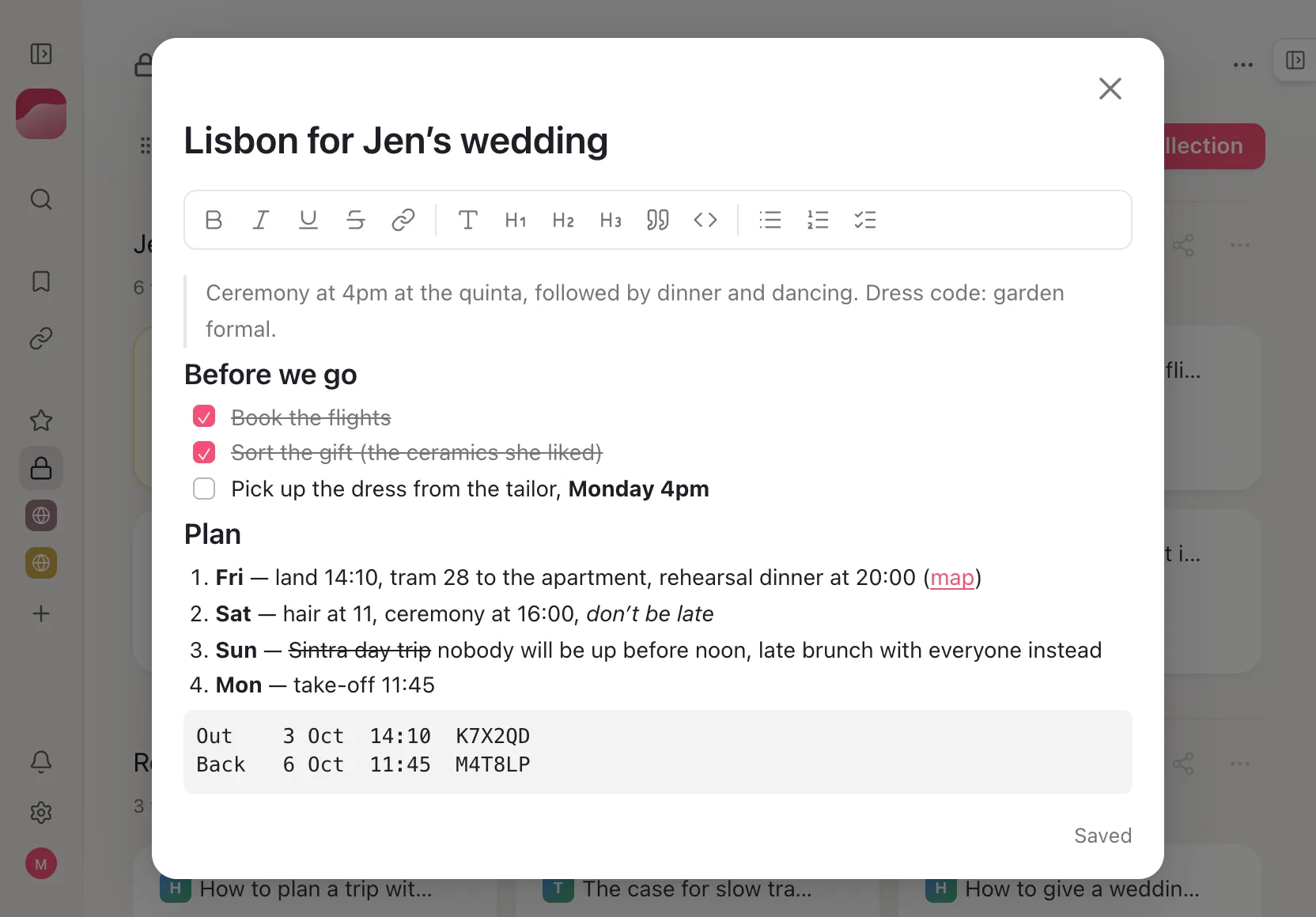Screen dimensions: 1316x917
Task: Click the red app logo
Action: click(41, 114)
